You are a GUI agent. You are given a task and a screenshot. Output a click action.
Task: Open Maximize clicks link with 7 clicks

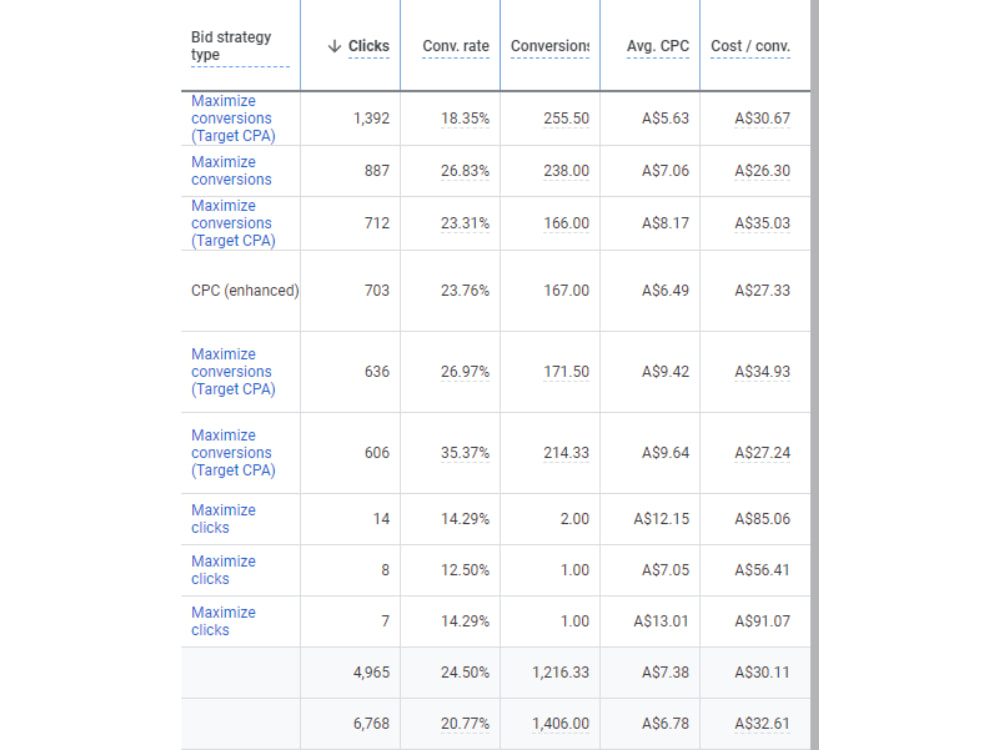pyautogui.click(x=223, y=621)
